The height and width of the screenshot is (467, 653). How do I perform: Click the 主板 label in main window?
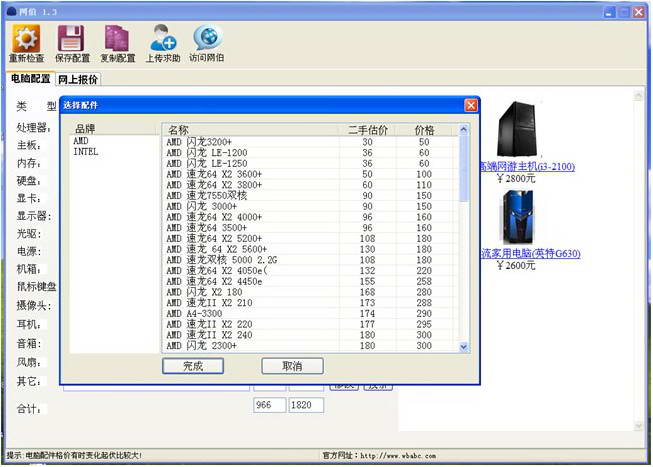click(29, 145)
